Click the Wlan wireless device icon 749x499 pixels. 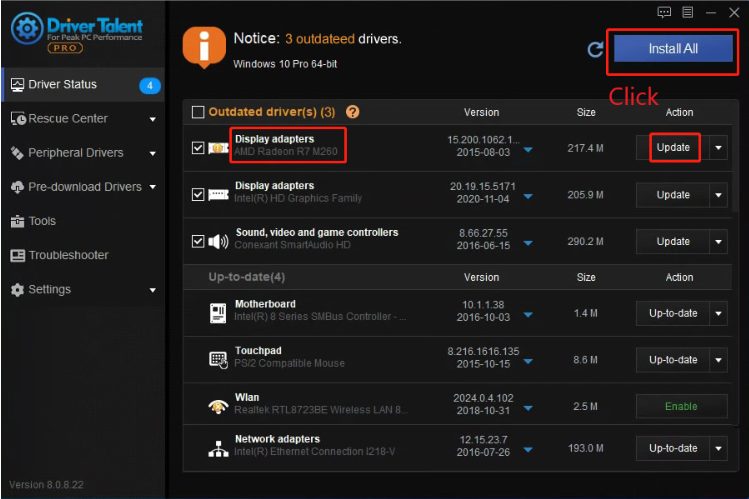point(218,406)
